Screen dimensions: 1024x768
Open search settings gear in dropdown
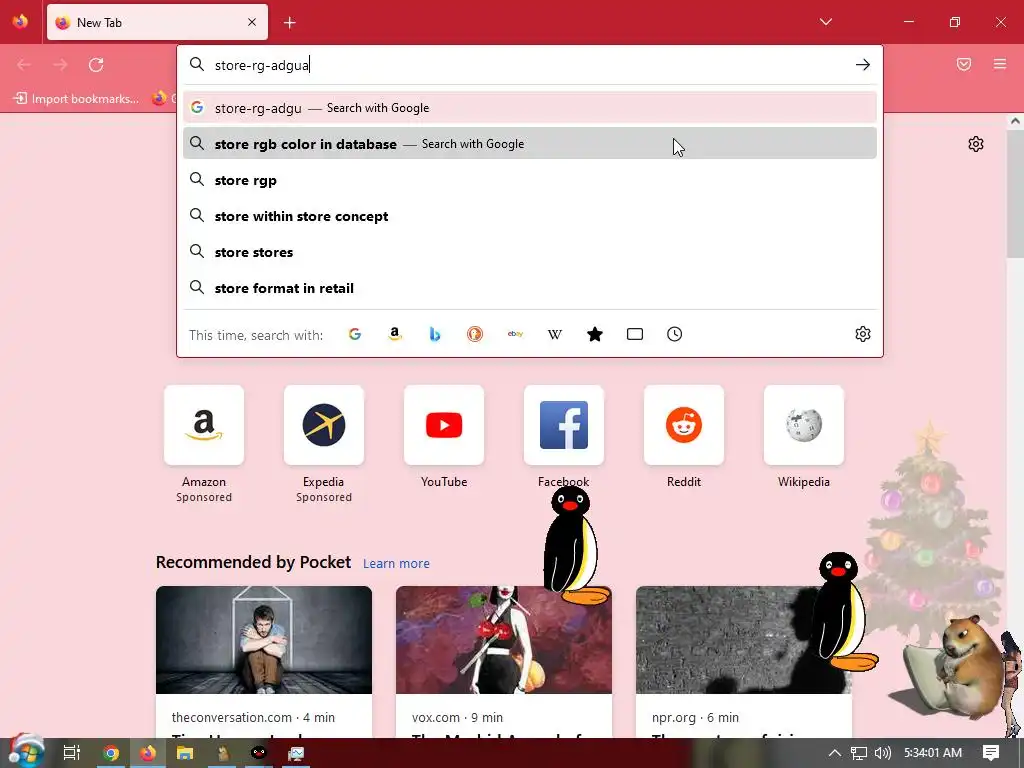(x=863, y=334)
